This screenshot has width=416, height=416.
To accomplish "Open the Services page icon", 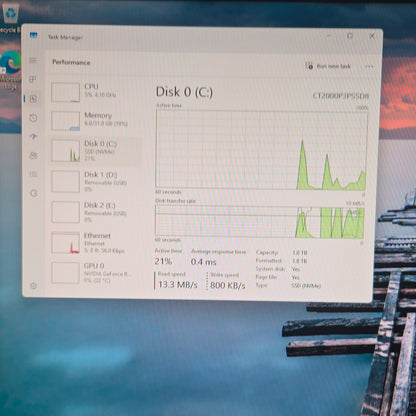I will point(34,193).
